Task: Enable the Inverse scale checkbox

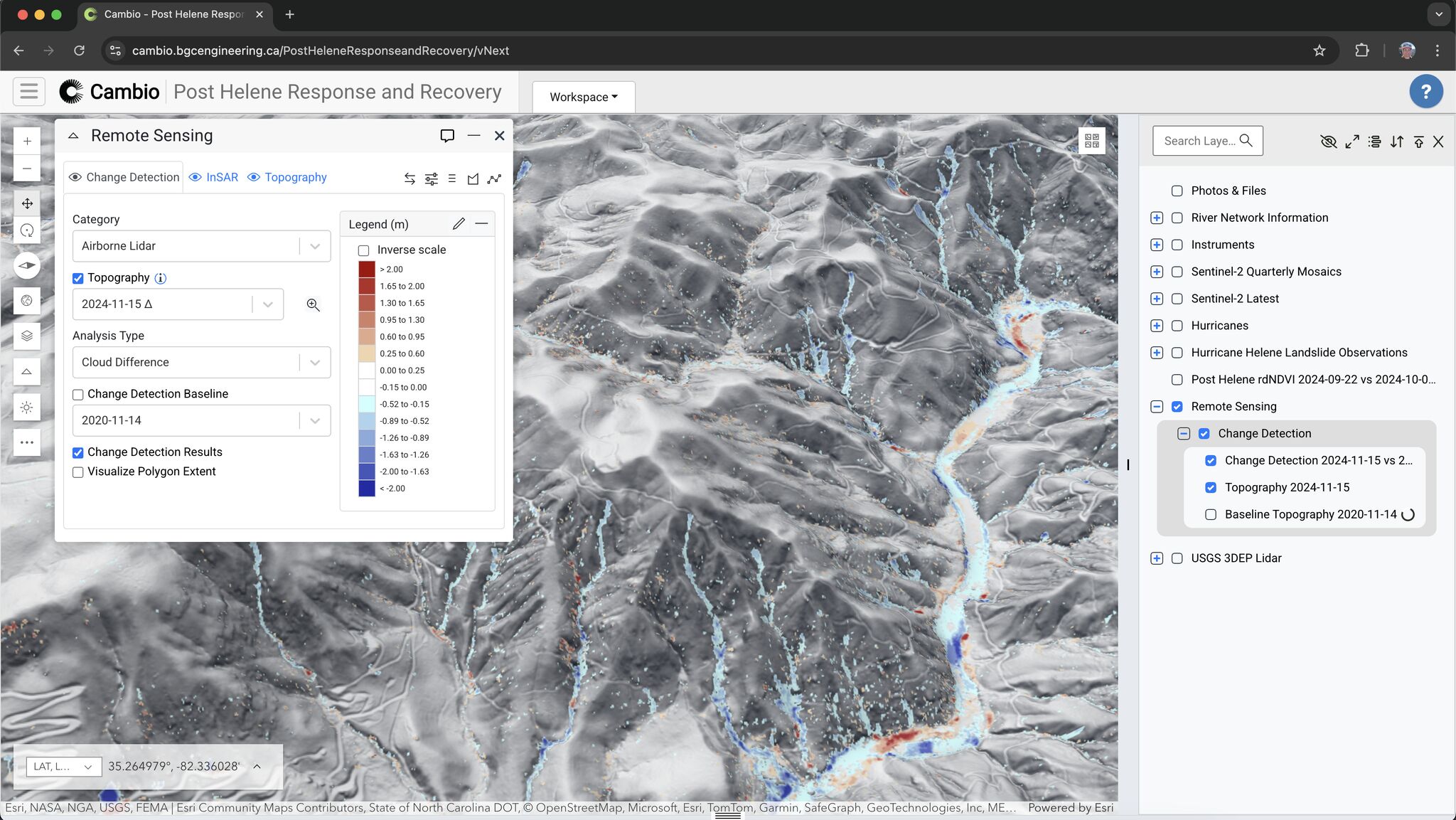Action: 364,250
